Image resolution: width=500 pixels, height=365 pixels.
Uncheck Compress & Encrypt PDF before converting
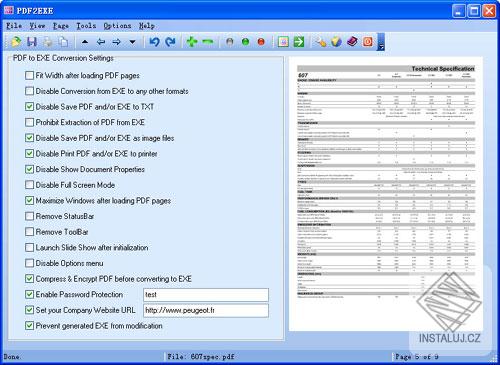pos(29,279)
